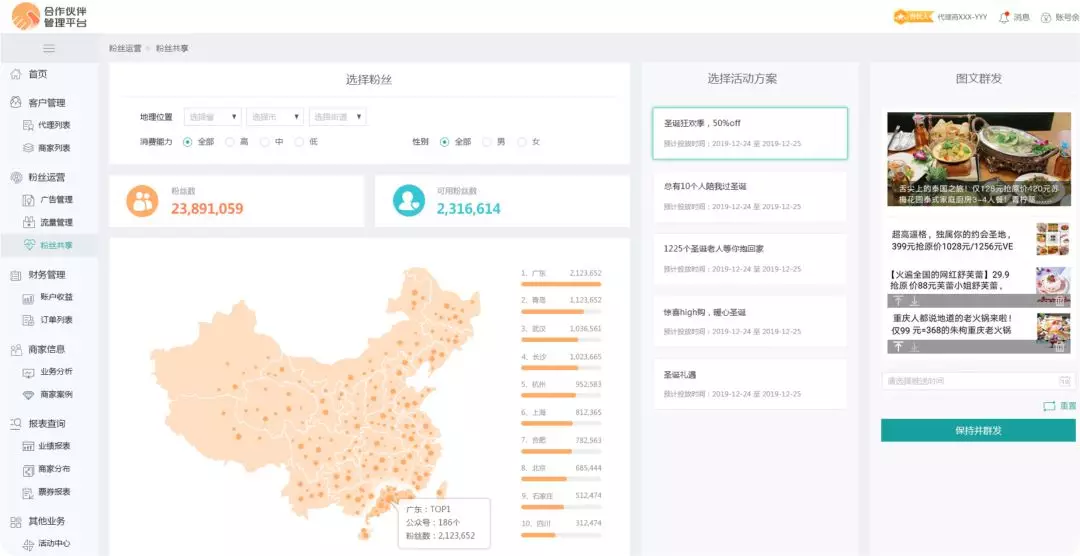Open 商家列表 in the sidebar
This screenshot has height=556, width=1080.
pos(47,147)
